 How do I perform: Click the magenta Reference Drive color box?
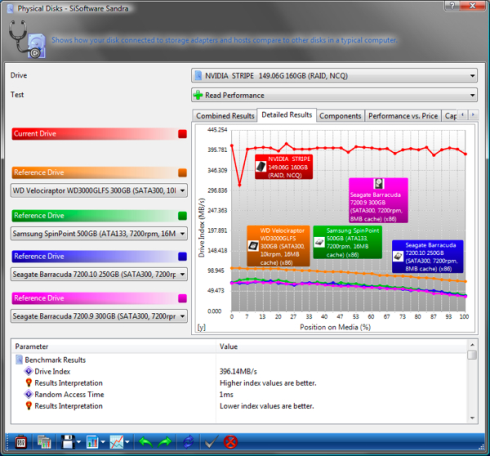pos(182,298)
